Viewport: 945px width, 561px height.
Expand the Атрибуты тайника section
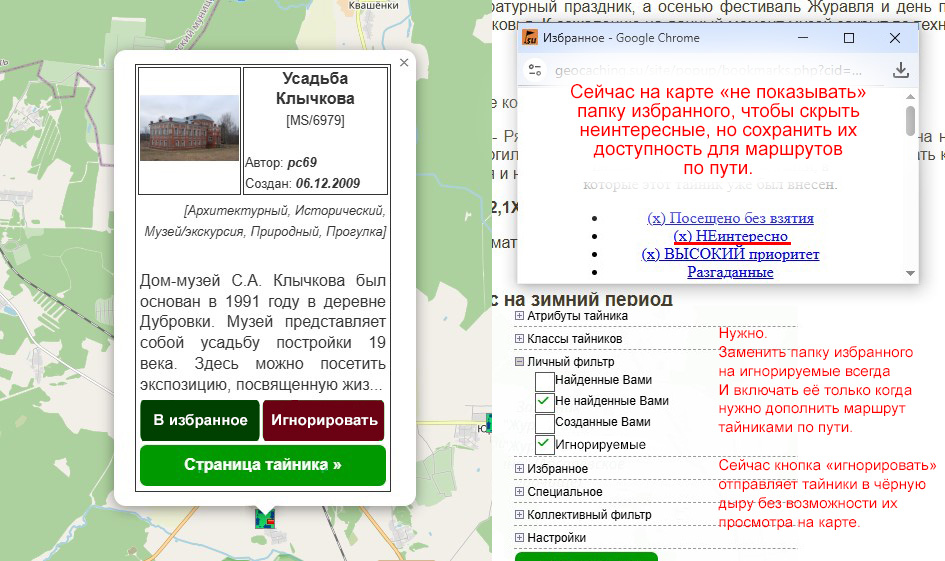[x=519, y=316]
